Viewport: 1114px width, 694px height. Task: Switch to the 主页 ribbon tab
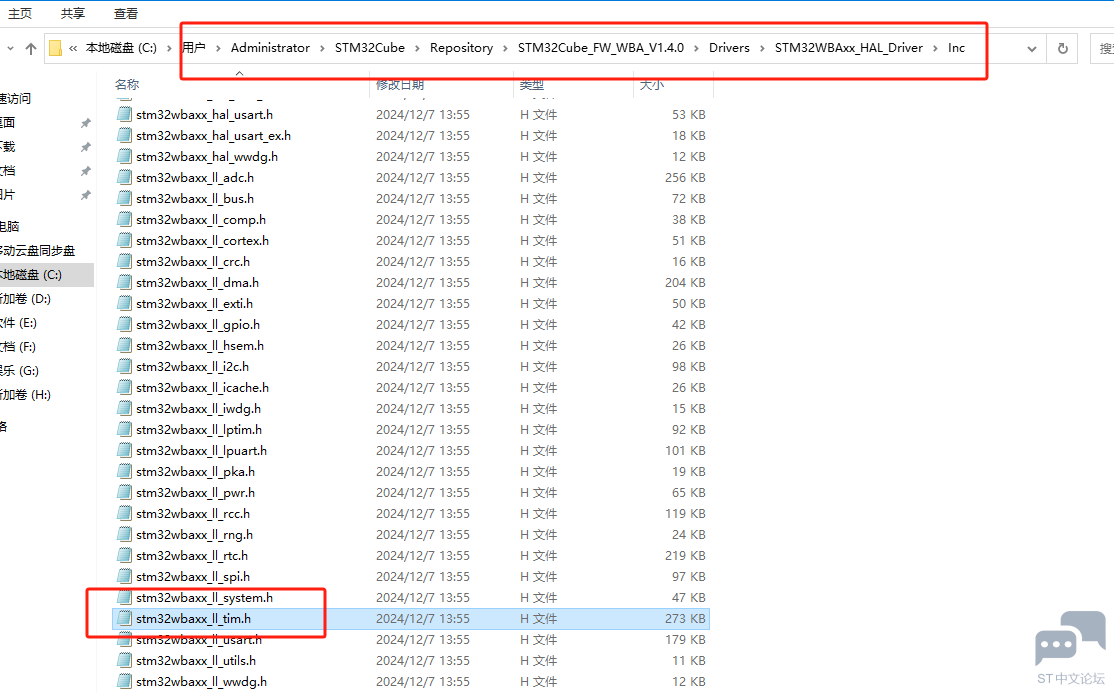click(x=20, y=13)
